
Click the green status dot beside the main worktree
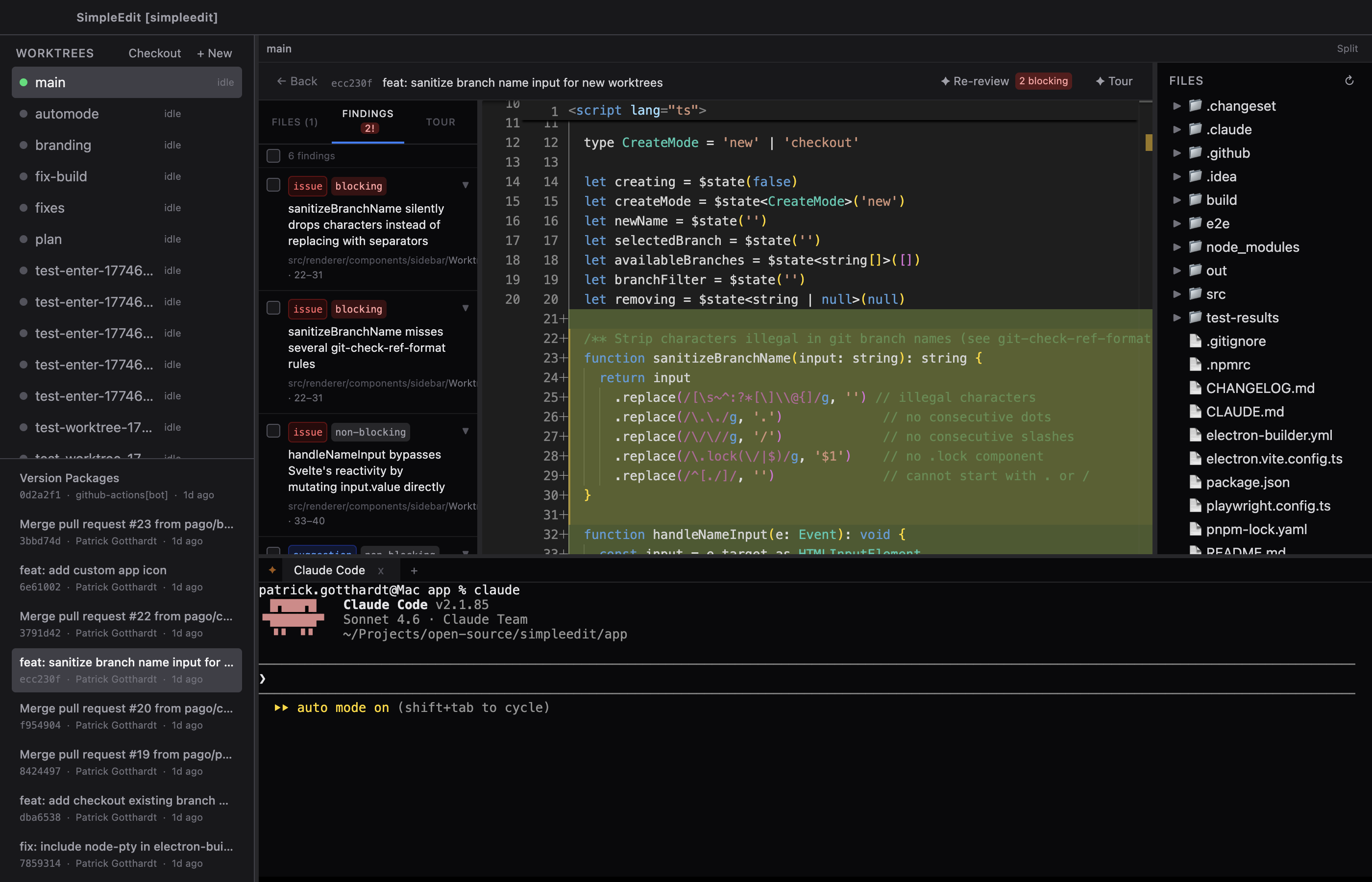(x=24, y=82)
